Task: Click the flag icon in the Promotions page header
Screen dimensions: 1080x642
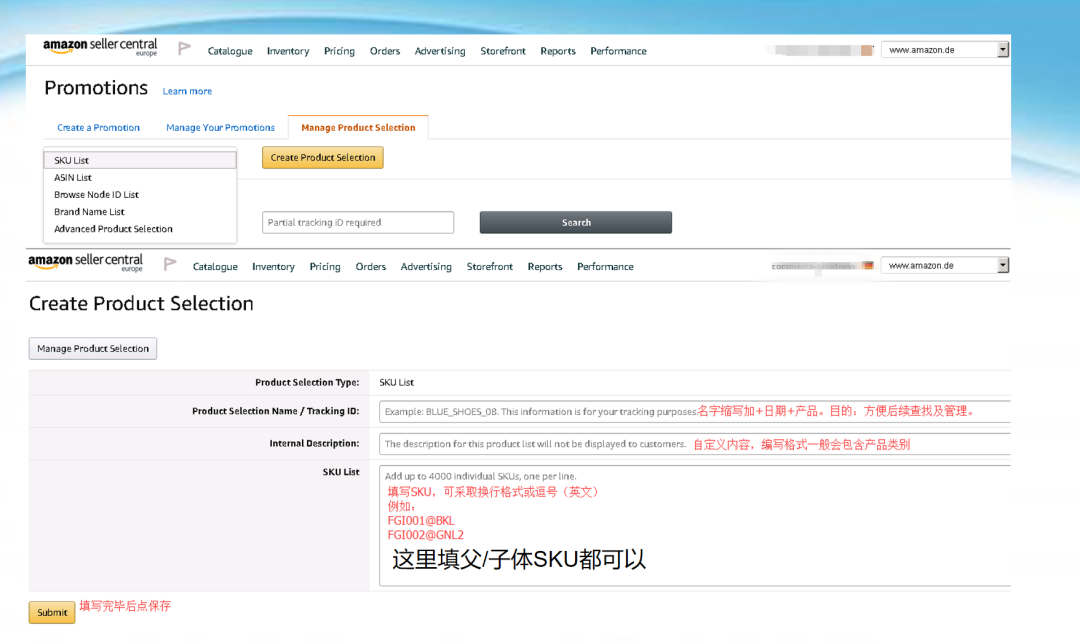Action: pyautogui.click(x=184, y=48)
